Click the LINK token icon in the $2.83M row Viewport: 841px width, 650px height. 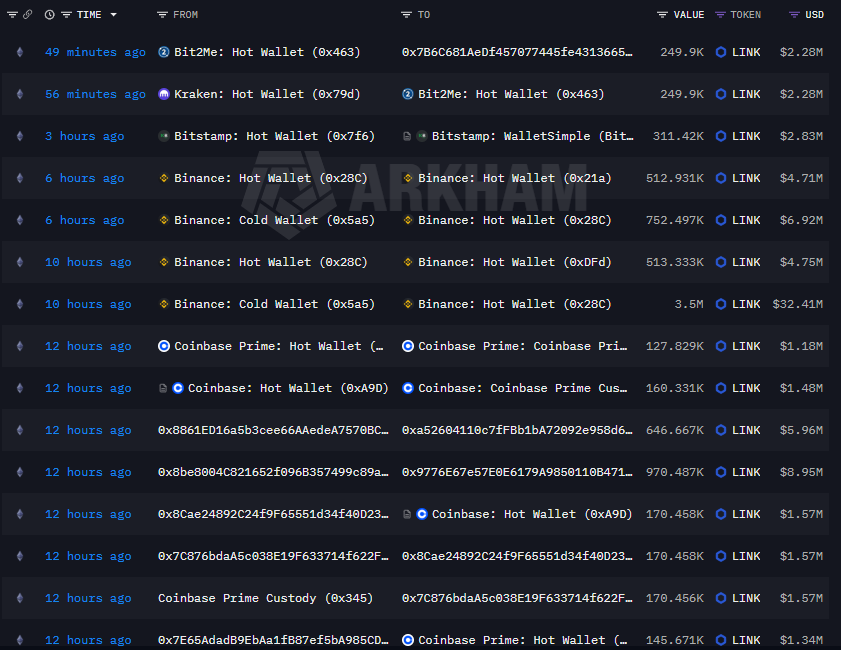pyautogui.click(x=721, y=136)
